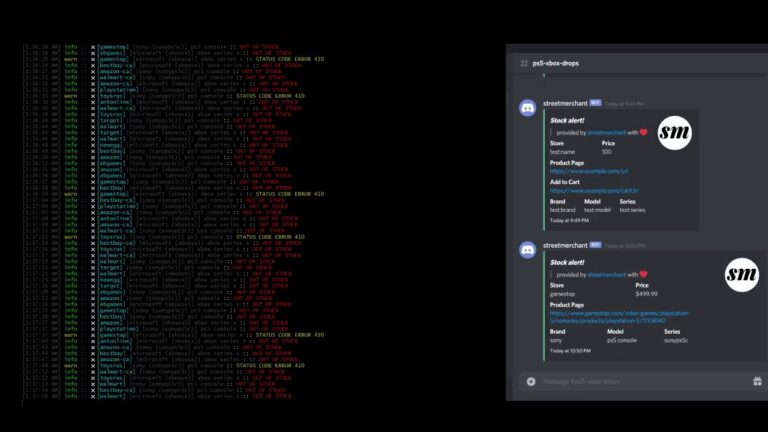Click the embed footer Today at 9:49 PM
768x432 pixels.
click(x=569, y=220)
